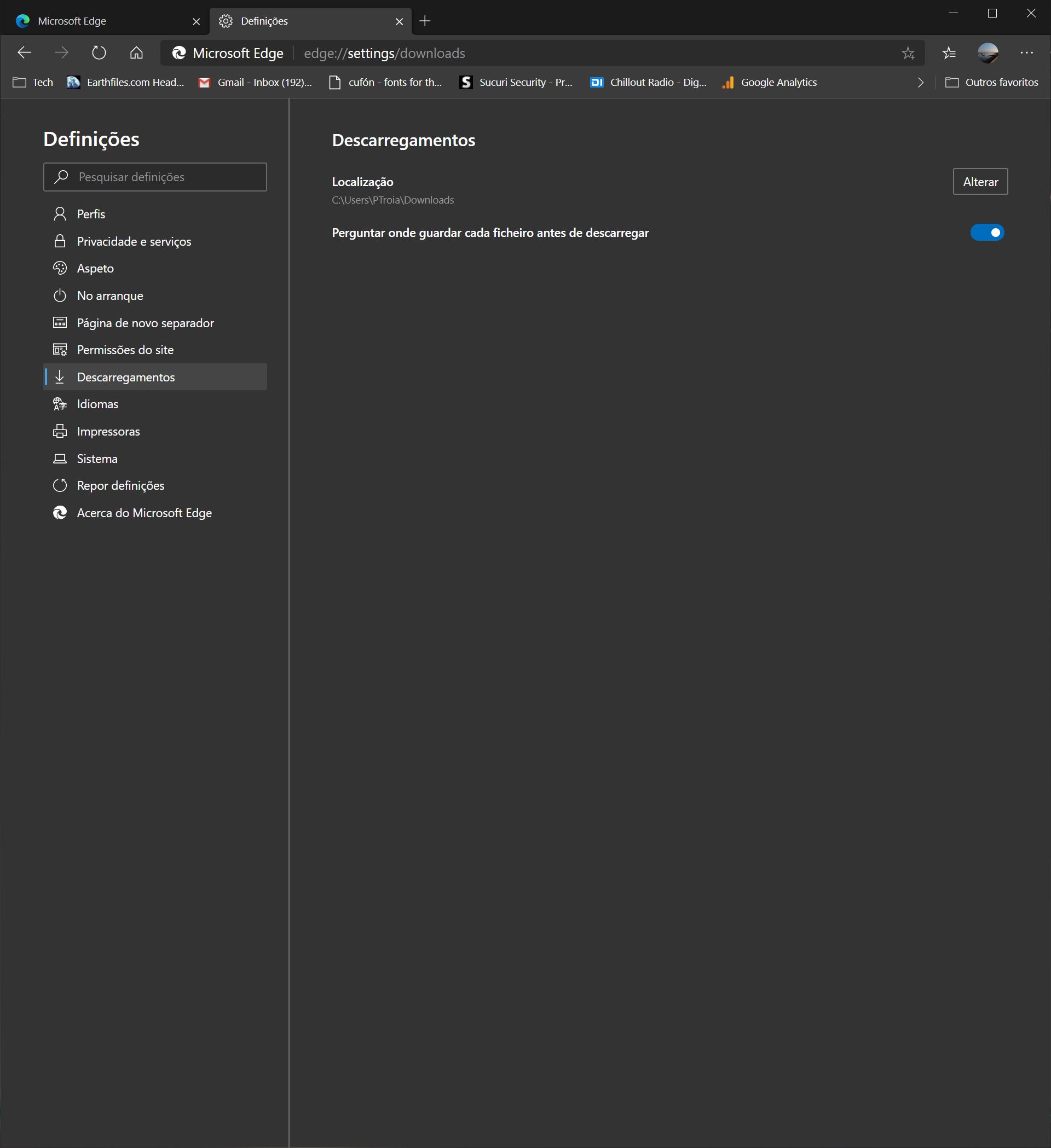Add this page to favorites star
The width and height of the screenshot is (1051, 1148).
908,53
